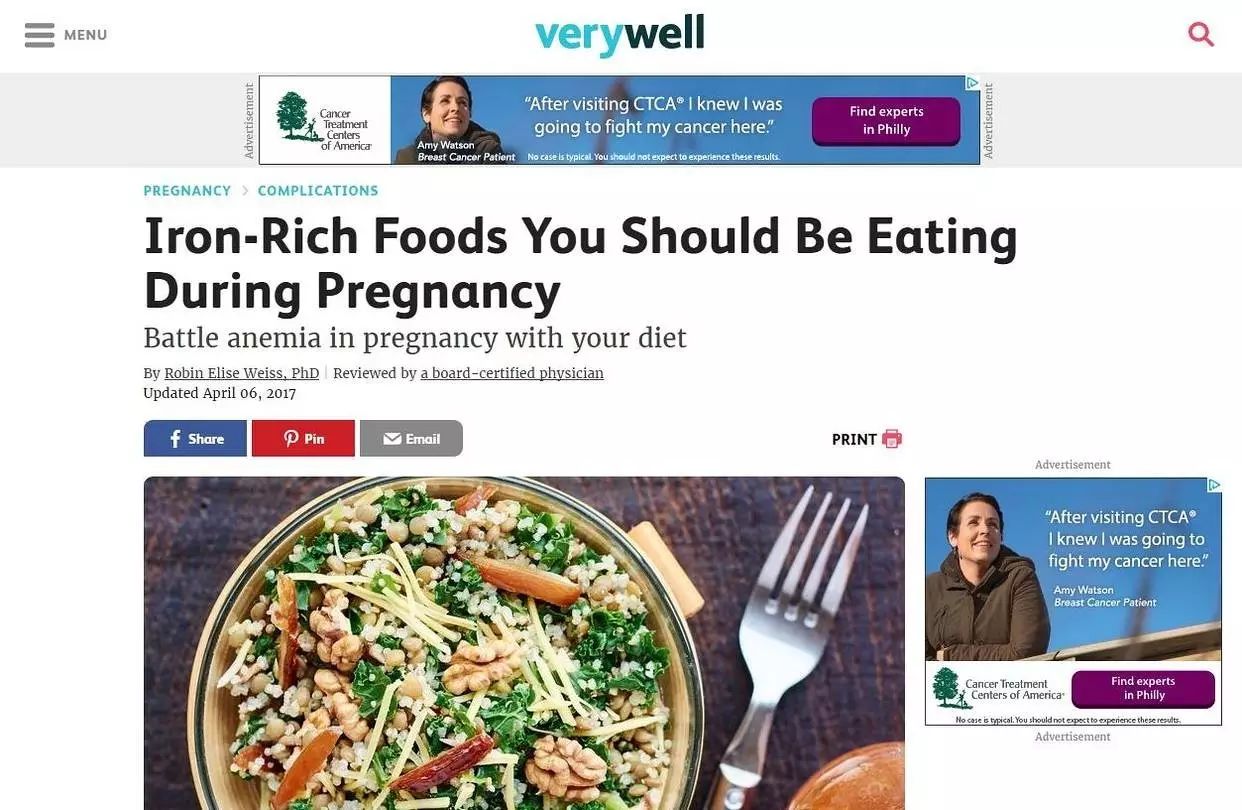Click the salad bowl article image
The width and height of the screenshot is (1242, 810).
(524, 643)
